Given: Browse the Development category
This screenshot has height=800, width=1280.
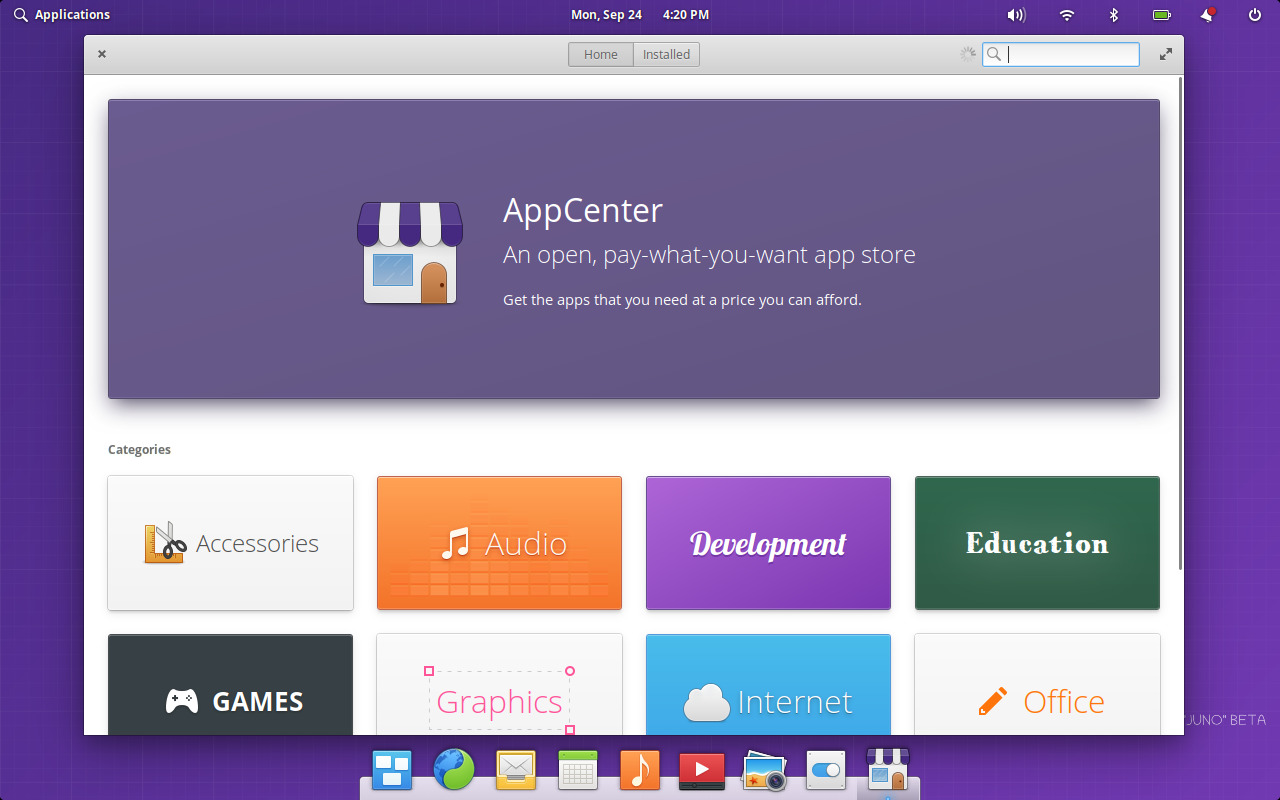Looking at the screenshot, I should point(768,543).
